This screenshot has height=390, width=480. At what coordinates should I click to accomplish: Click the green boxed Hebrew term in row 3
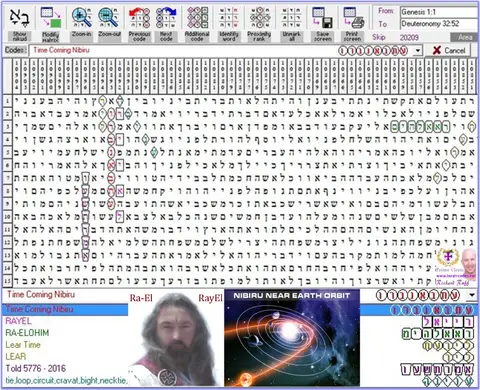point(420,126)
